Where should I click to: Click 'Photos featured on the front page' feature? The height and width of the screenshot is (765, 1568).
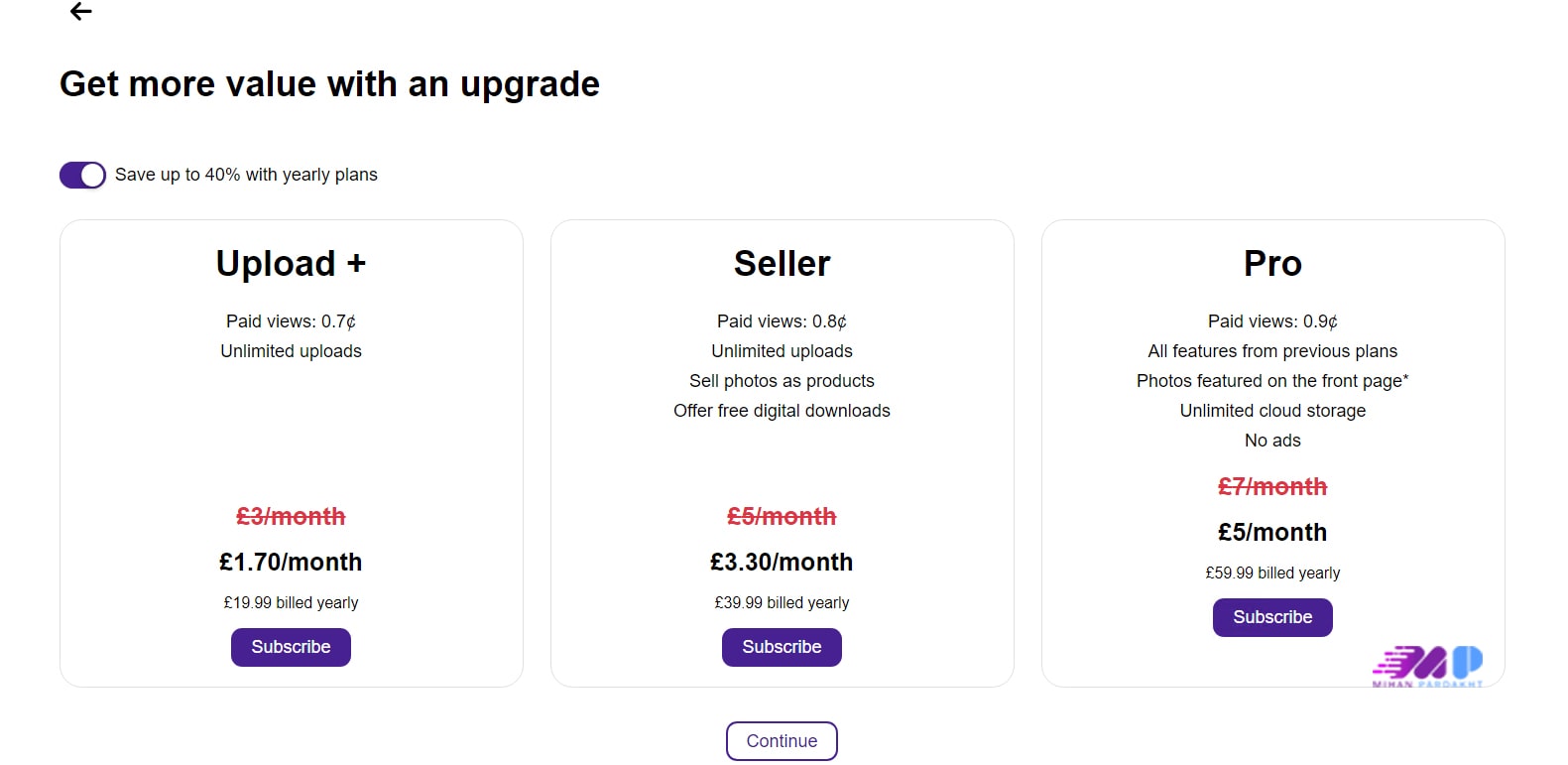coord(1272,381)
